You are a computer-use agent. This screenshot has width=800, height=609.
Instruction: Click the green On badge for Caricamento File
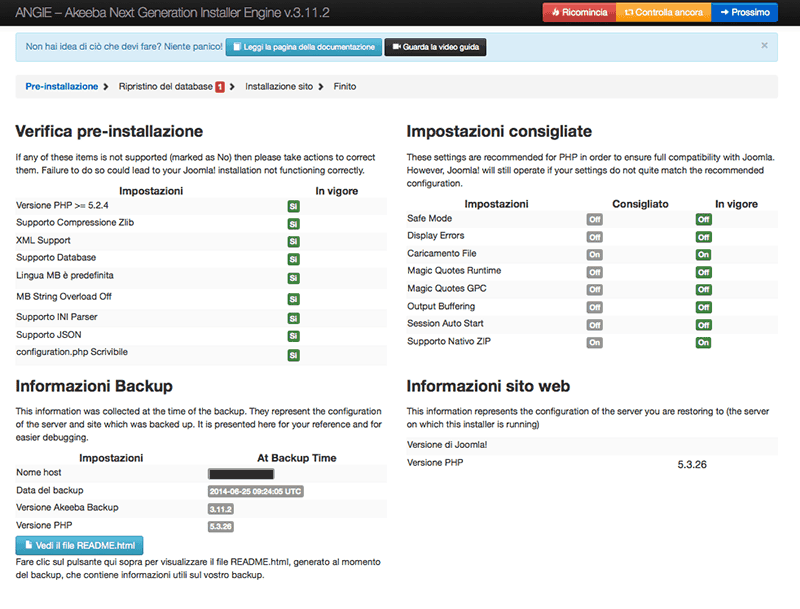pyautogui.click(x=704, y=255)
